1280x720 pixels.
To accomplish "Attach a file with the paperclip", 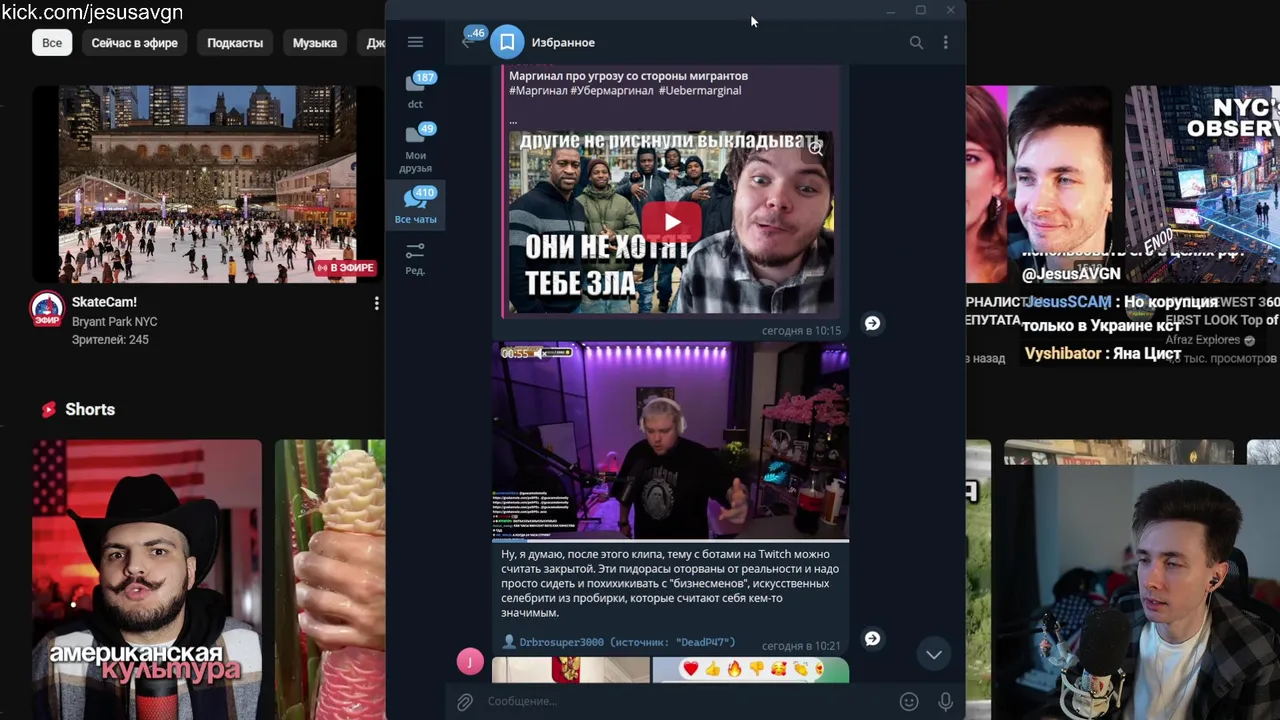I will [x=464, y=701].
